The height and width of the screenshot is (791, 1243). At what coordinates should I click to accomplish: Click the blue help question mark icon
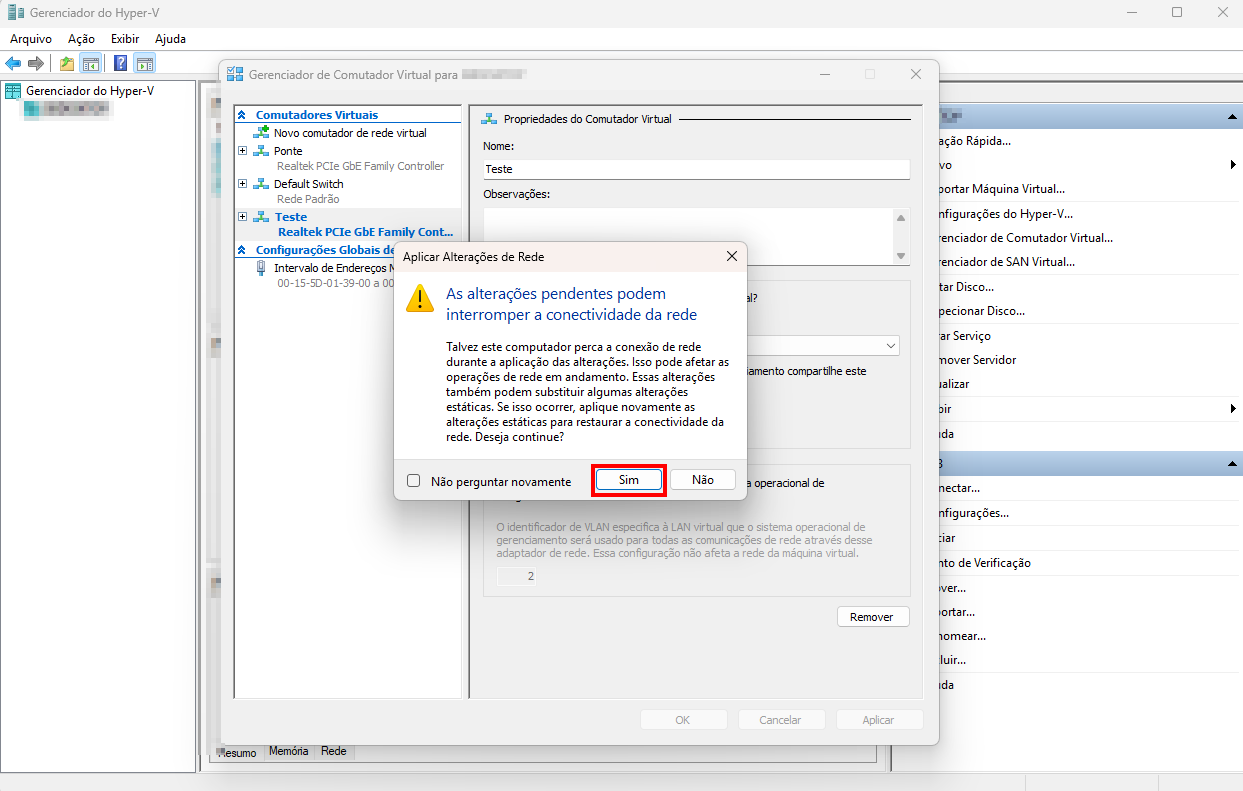click(x=120, y=64)
